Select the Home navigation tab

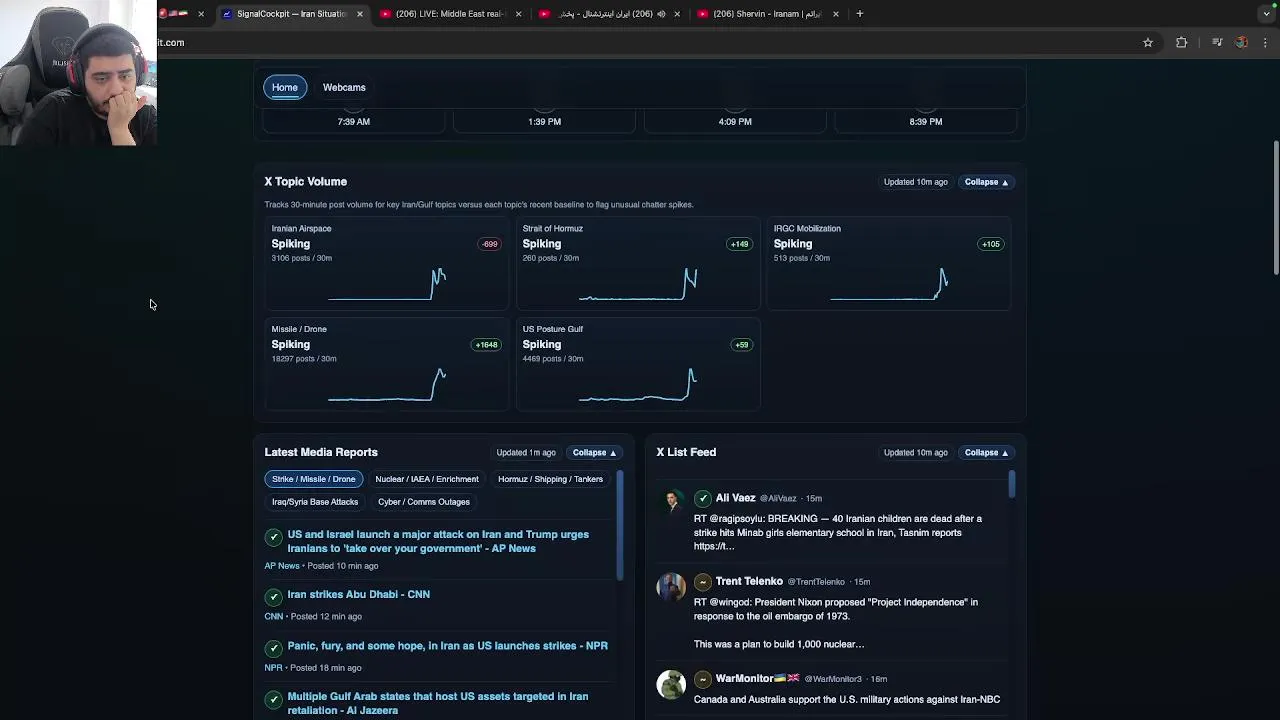285,87
